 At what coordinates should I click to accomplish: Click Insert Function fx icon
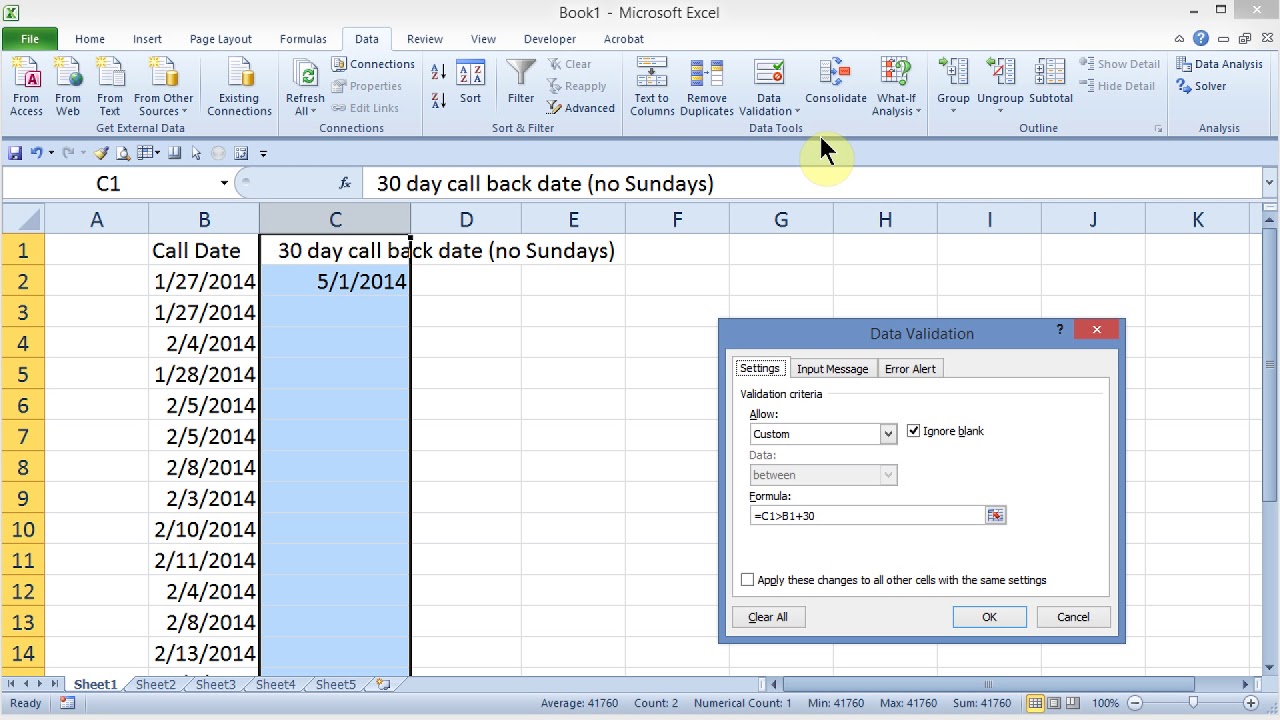coord(345,183)
